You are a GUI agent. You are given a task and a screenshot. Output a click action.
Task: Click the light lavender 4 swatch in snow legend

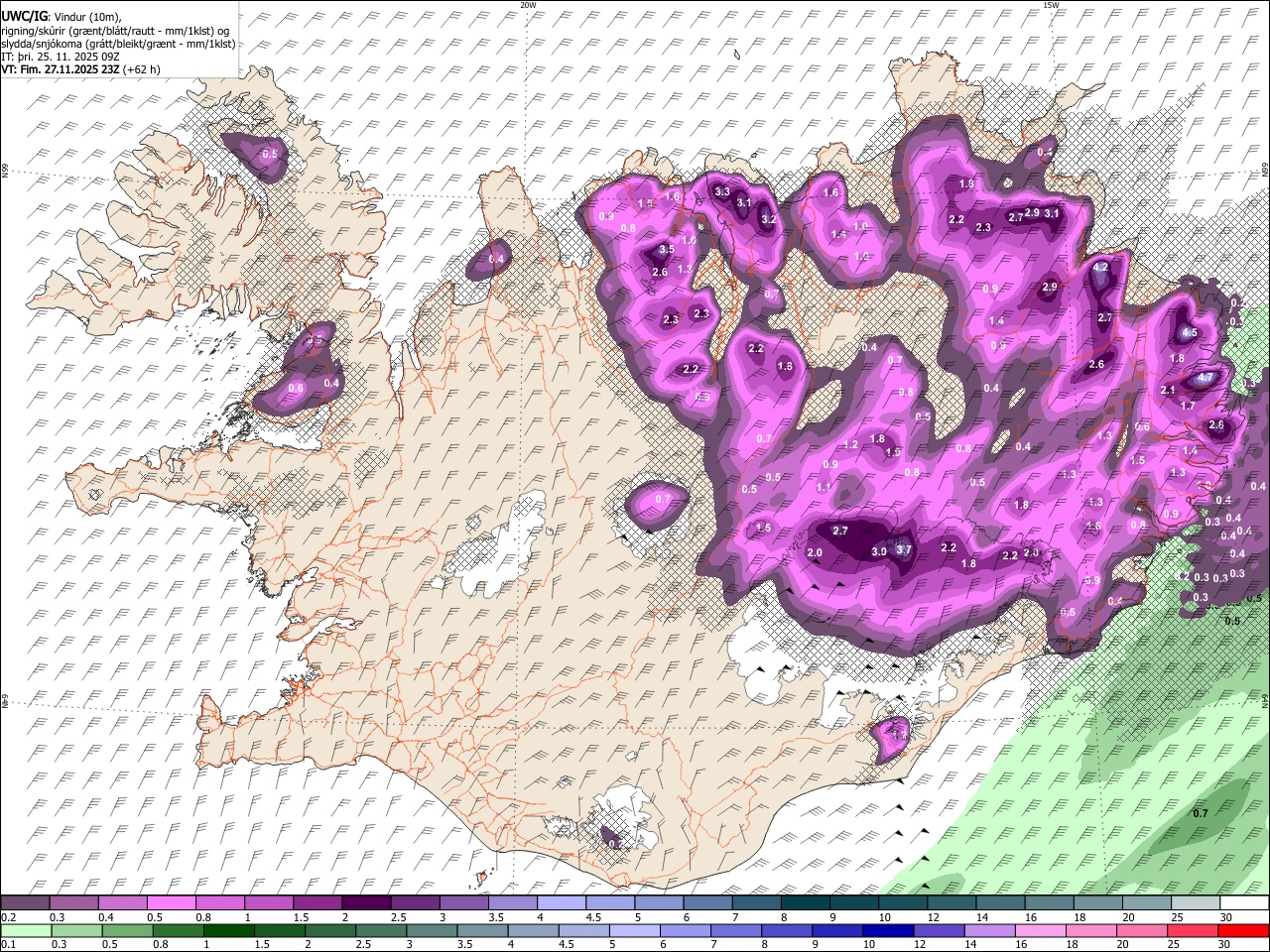pyautogui.click(x=560, y=902)
